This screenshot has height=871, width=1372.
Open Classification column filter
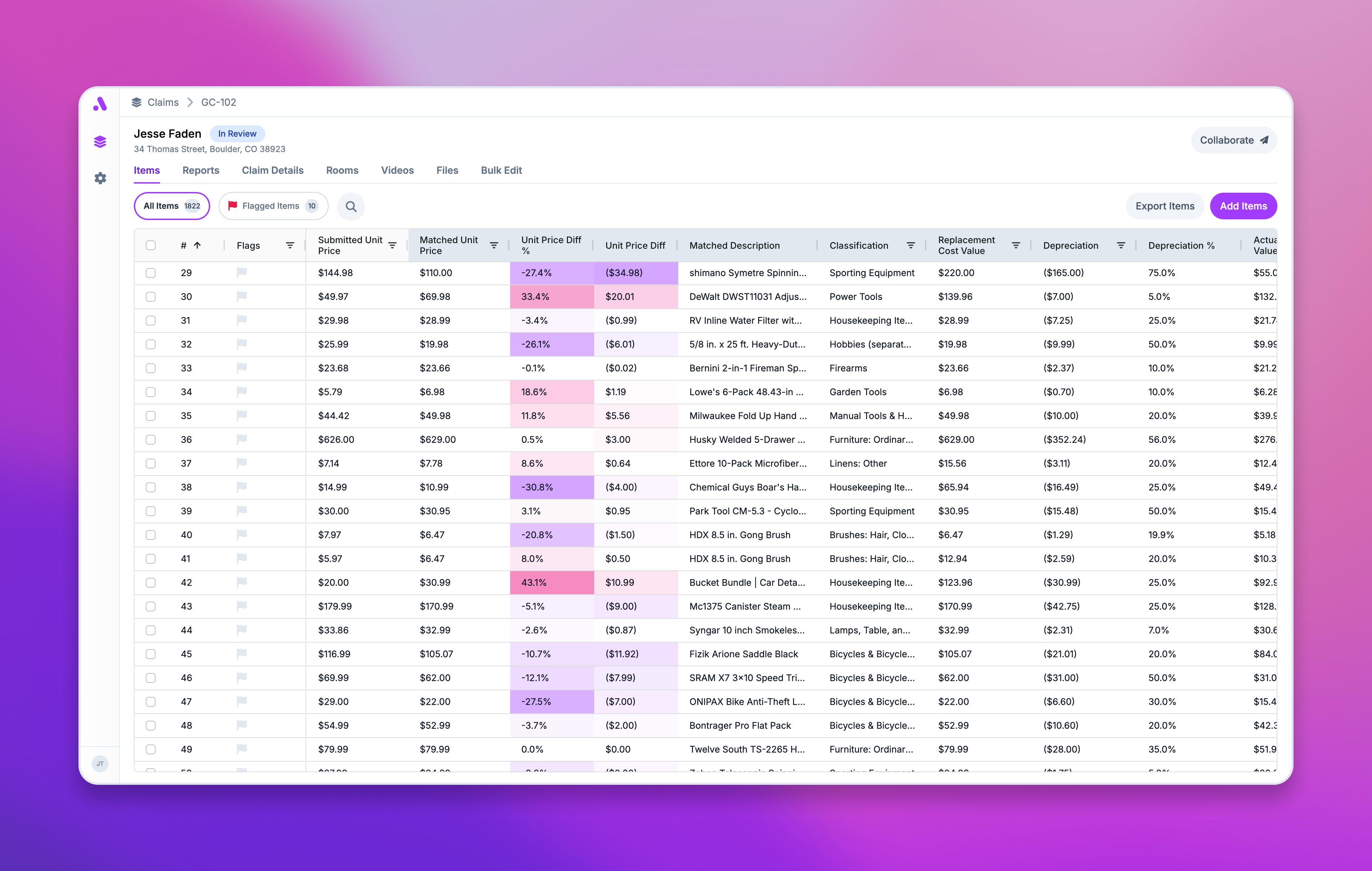[x=911, y=246]
